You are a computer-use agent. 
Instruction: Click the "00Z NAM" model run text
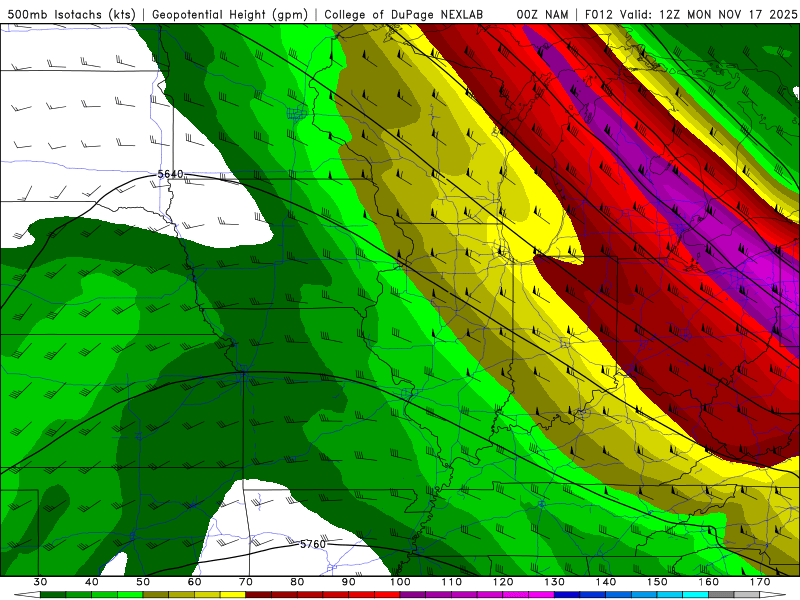pyautogui.click(x=542, y=15)
